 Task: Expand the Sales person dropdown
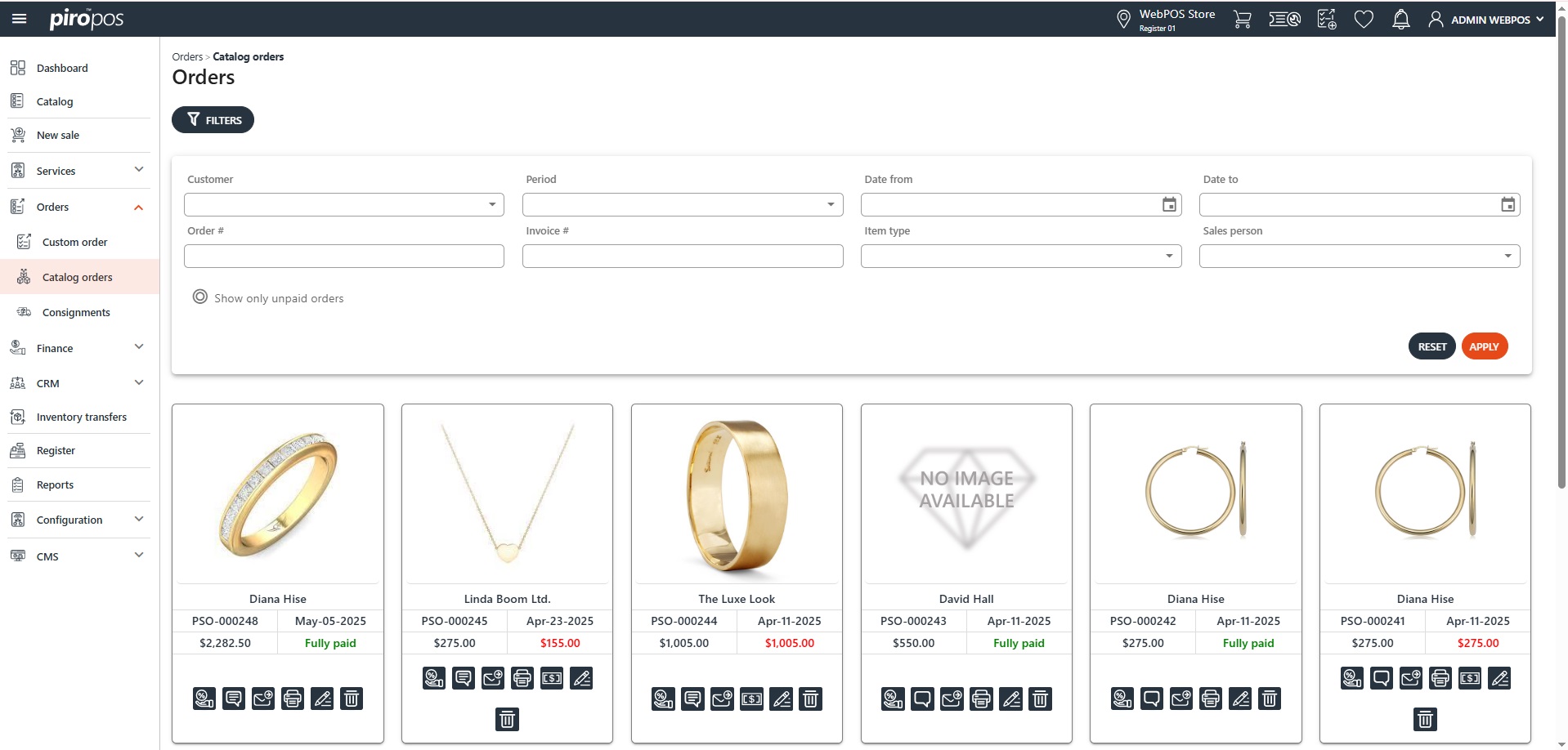(1359, 256)
